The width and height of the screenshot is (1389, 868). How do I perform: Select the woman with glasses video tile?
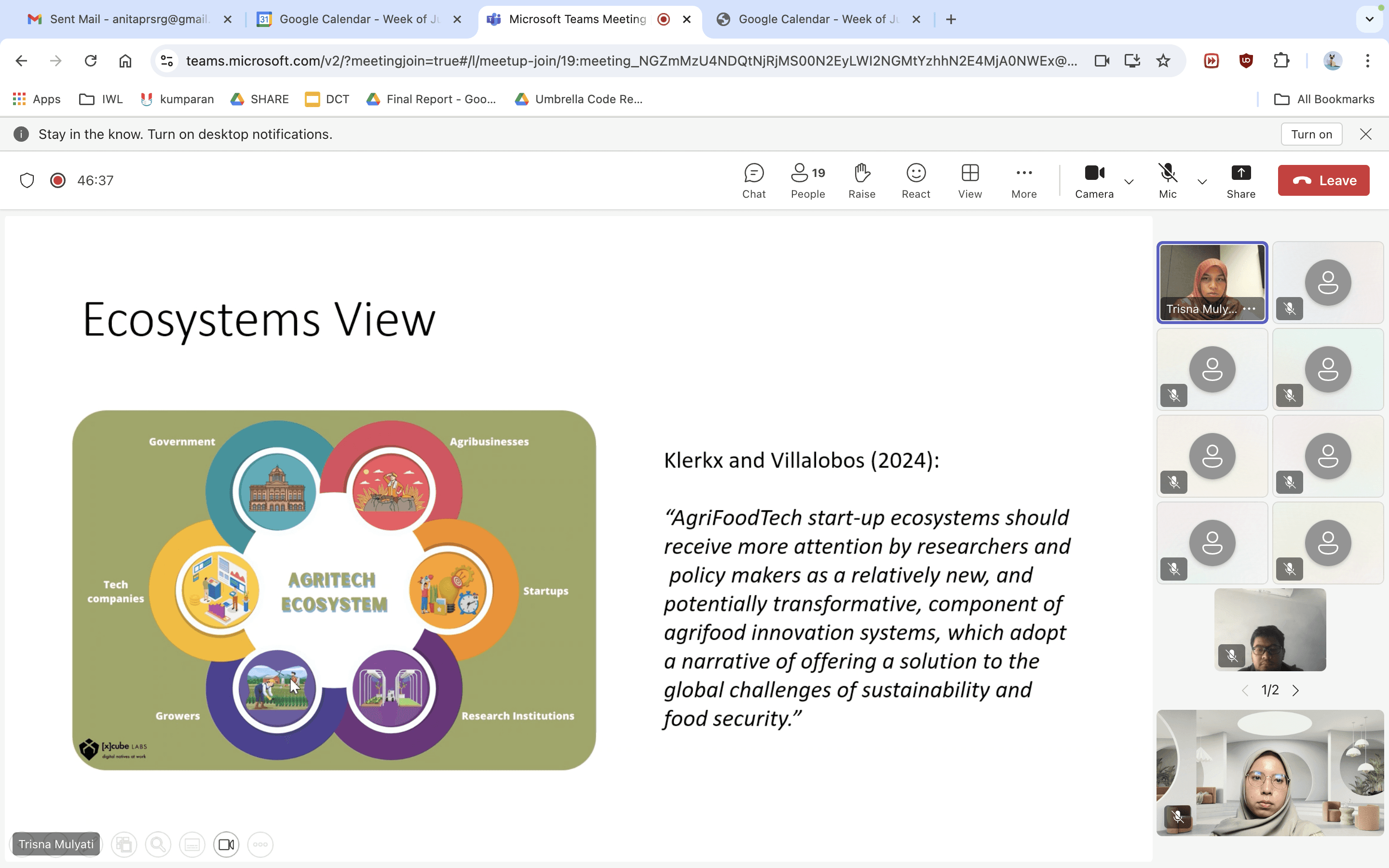pyautogui.click(x=1270, y=773)
